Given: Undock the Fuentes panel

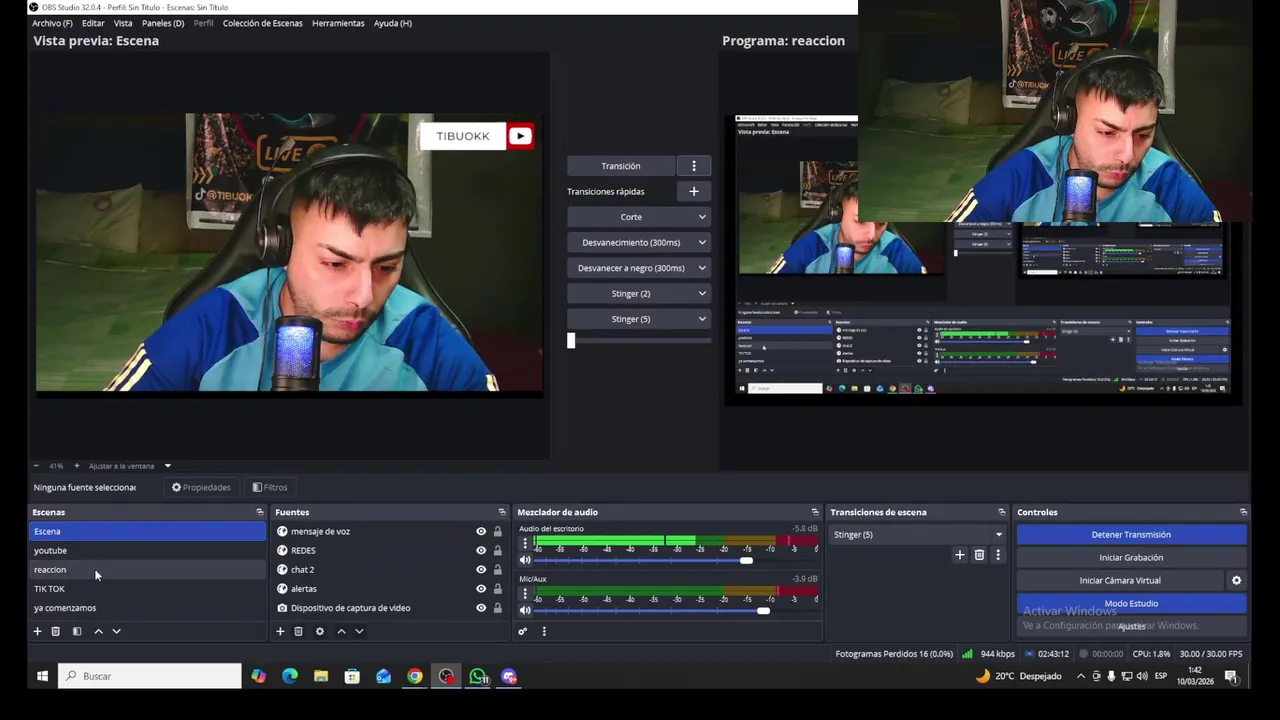Looking at the screenshot, I should (x=502, y=512).
